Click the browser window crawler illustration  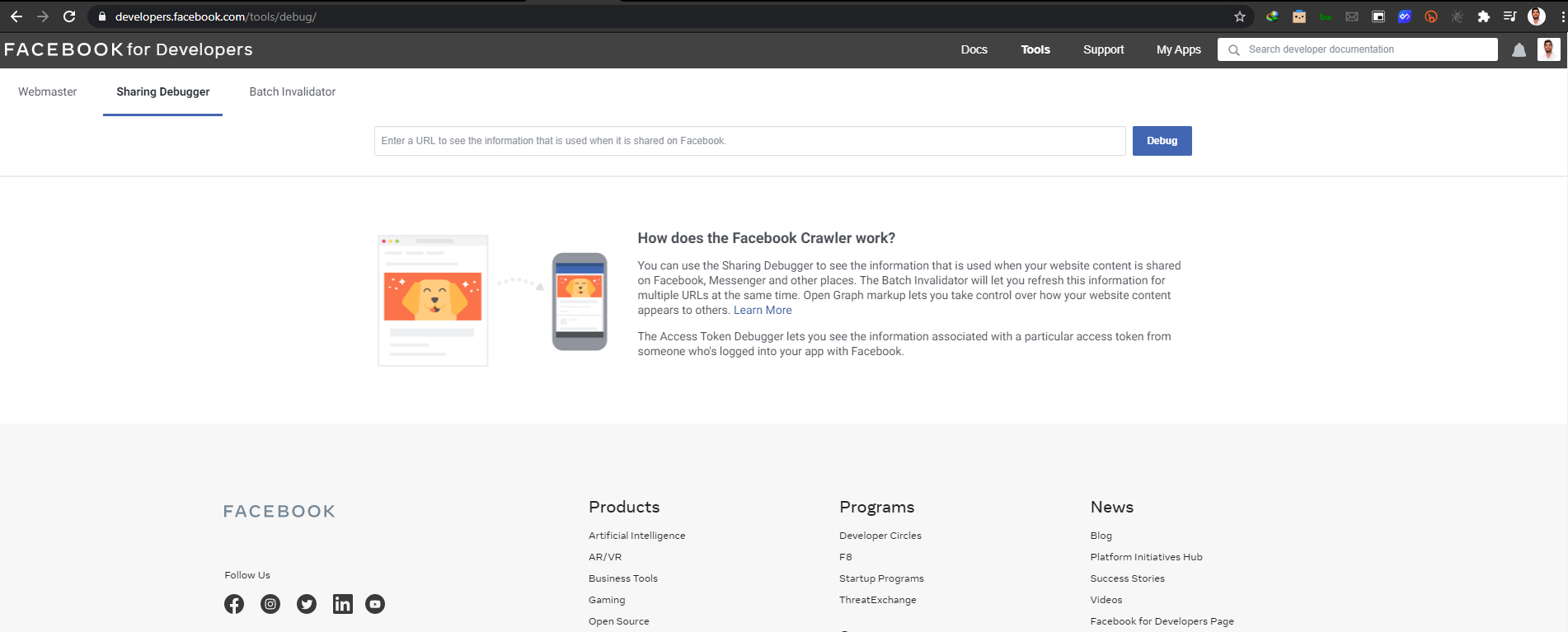click(x=433, y=301)
